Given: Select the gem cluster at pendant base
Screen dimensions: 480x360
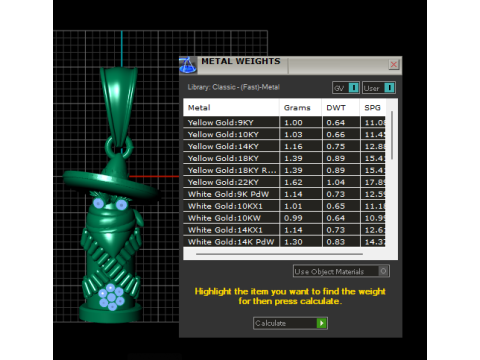Looking at the screenshot, I should click(111, 296).
